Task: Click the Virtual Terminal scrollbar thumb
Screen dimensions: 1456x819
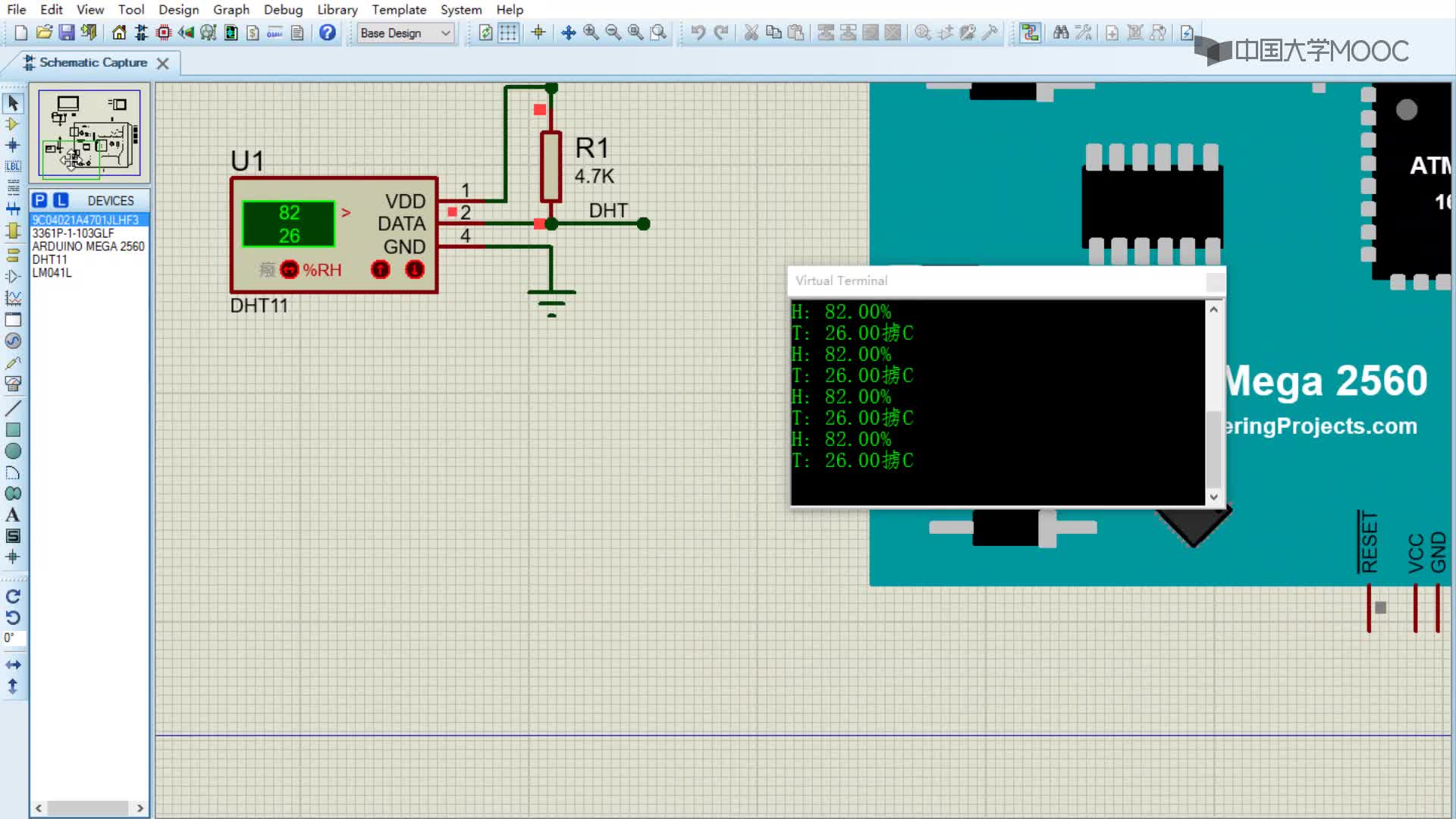Action: 1214,449
